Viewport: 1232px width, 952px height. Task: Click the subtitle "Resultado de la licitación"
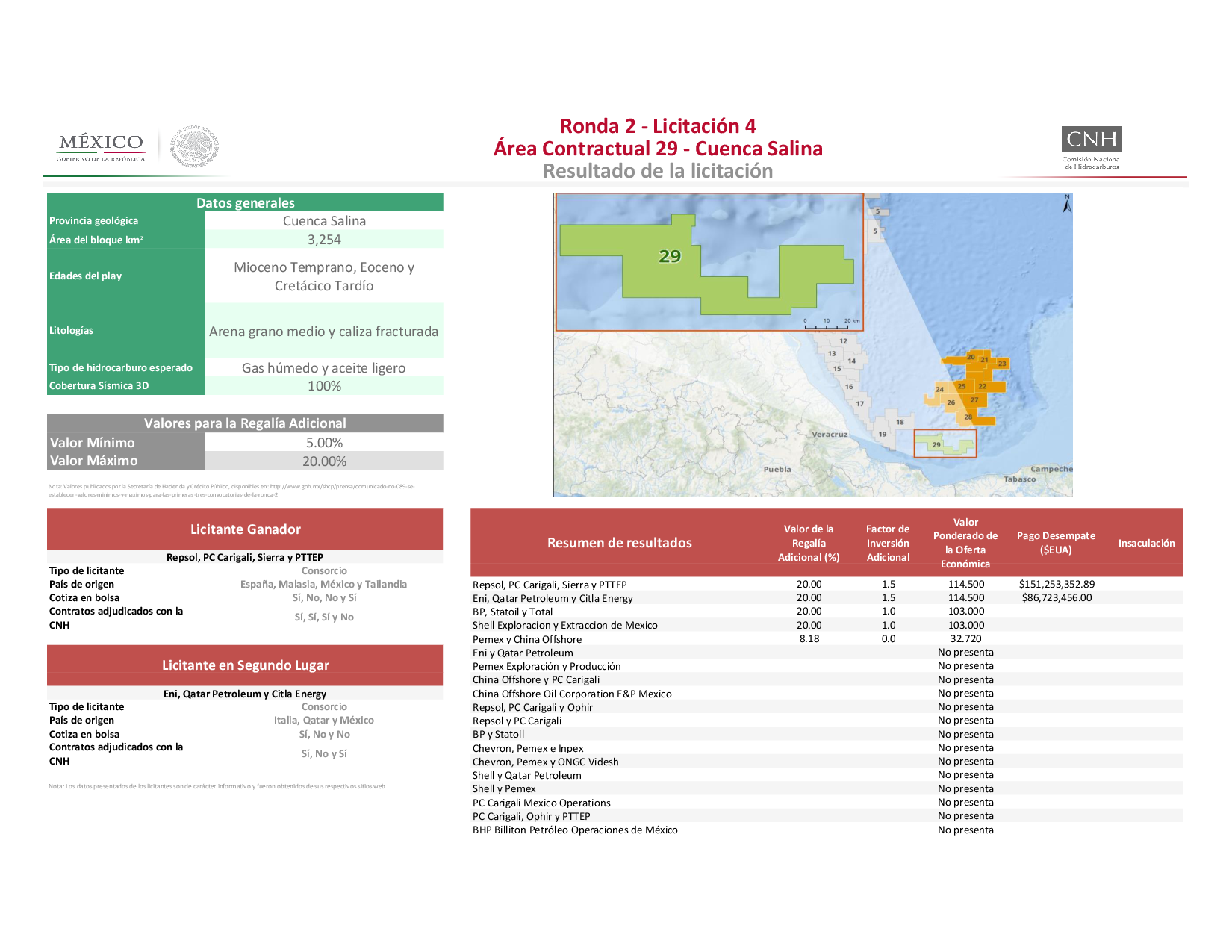[x=658, y=171]
